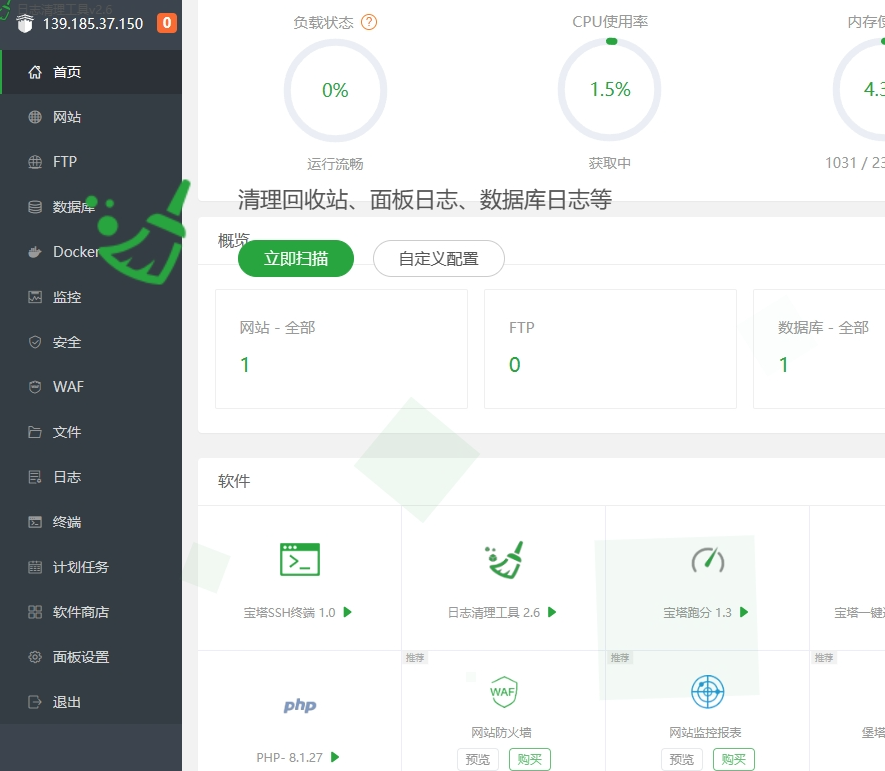The height and width of the screenshot is (771, 885).
Task: Click the 网站防火墙 WAF shield icon
Action: click(503, 691)
